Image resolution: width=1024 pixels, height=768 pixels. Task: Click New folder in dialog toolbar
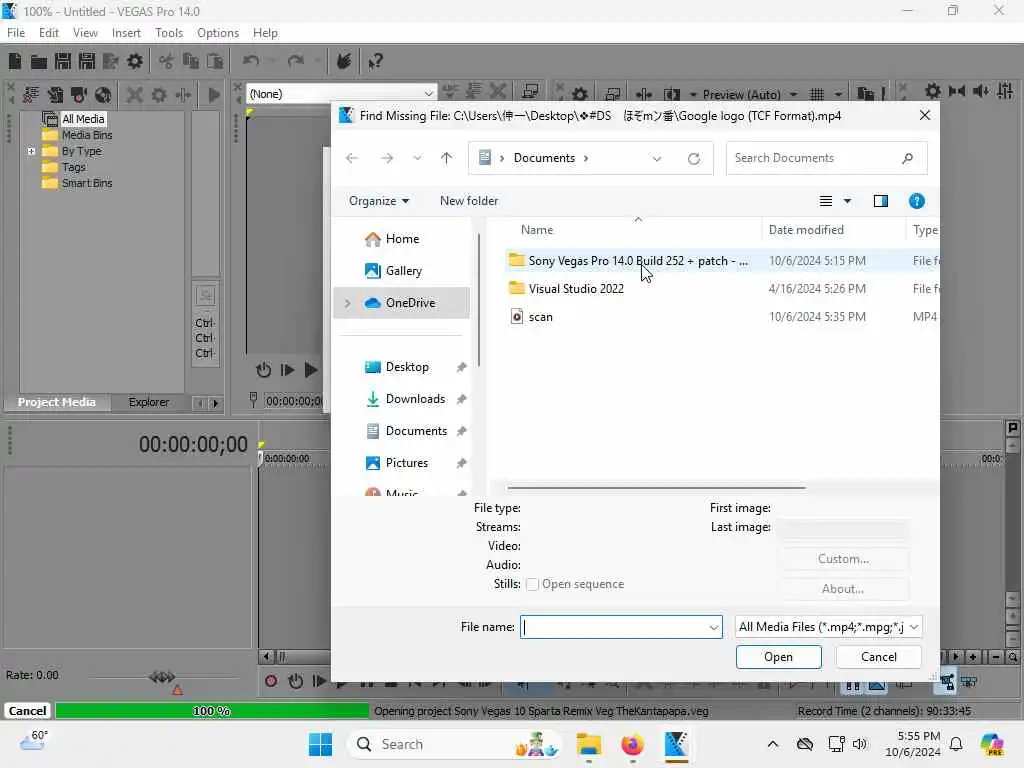point(469,201)
